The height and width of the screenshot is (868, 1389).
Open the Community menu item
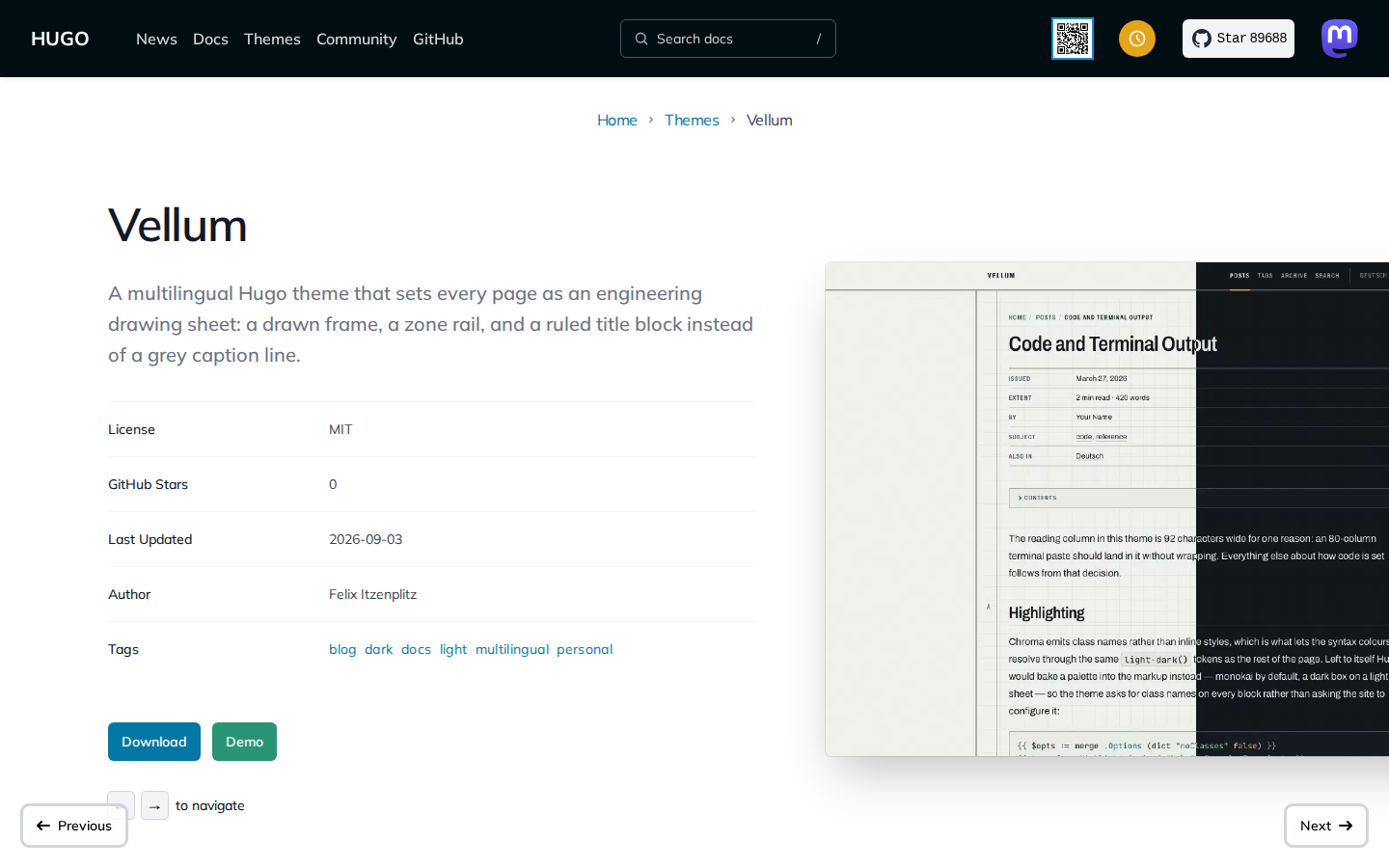click(356, 39)
